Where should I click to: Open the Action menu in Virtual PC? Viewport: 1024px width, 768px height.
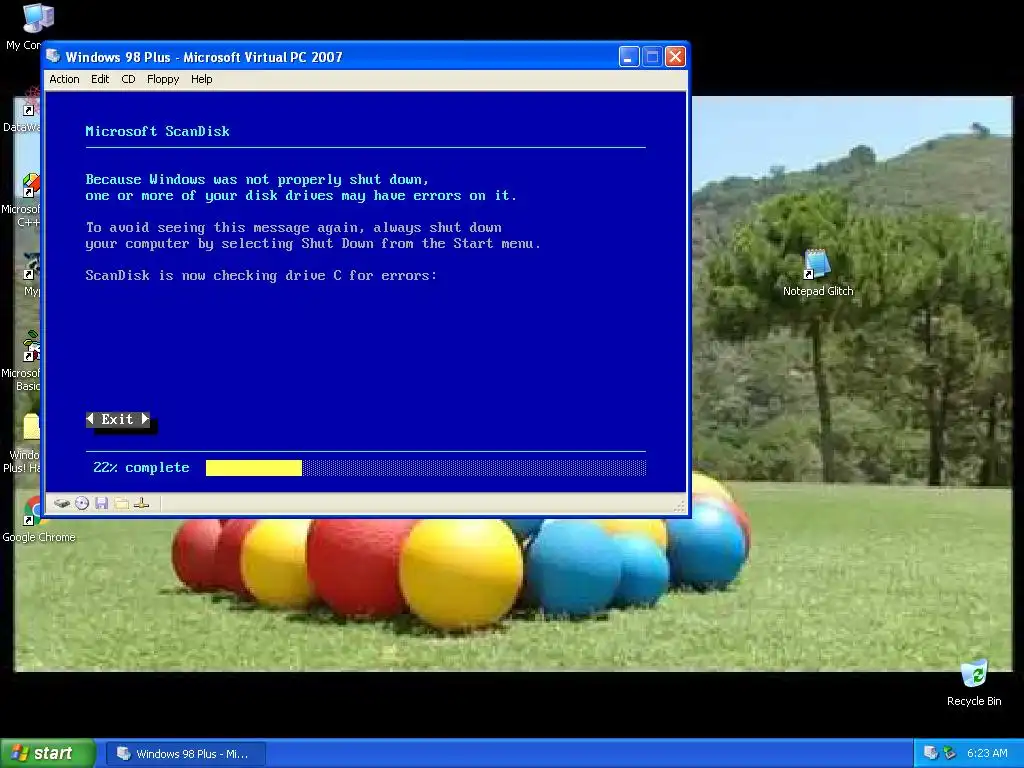(x=64, y=79)
